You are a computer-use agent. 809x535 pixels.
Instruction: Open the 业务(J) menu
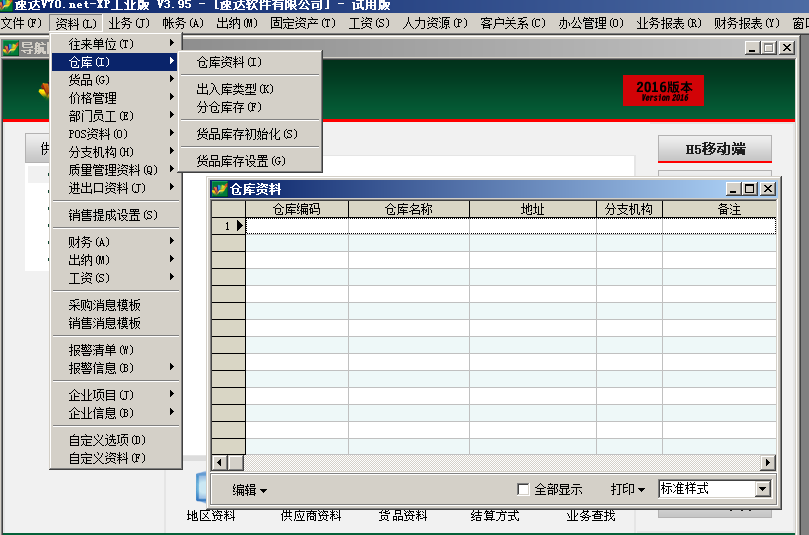(129, 24)
